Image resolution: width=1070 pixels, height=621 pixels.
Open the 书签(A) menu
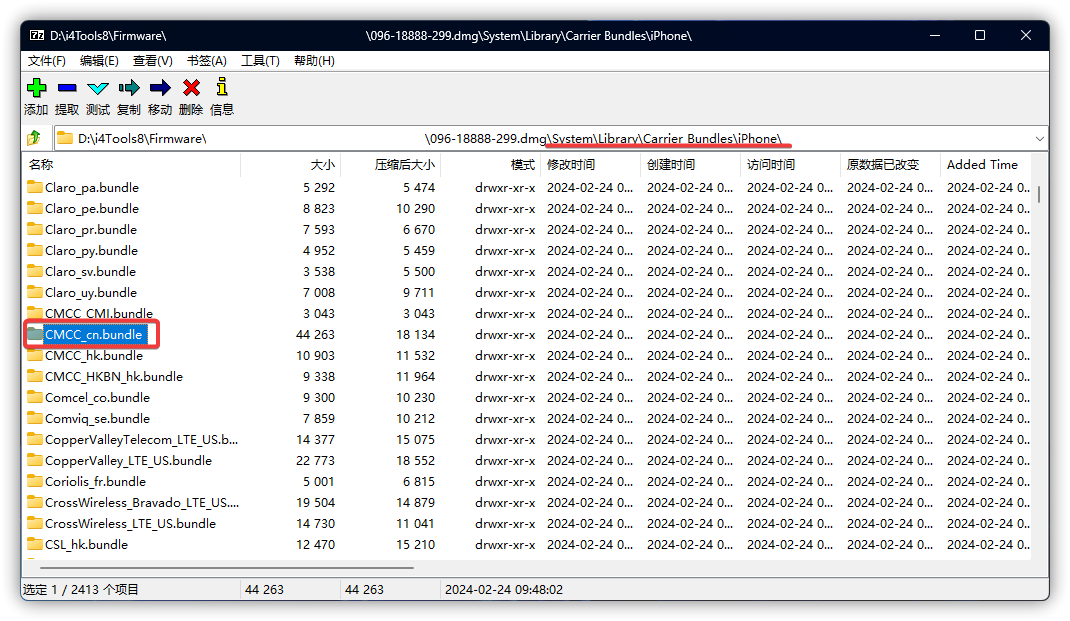207,61
